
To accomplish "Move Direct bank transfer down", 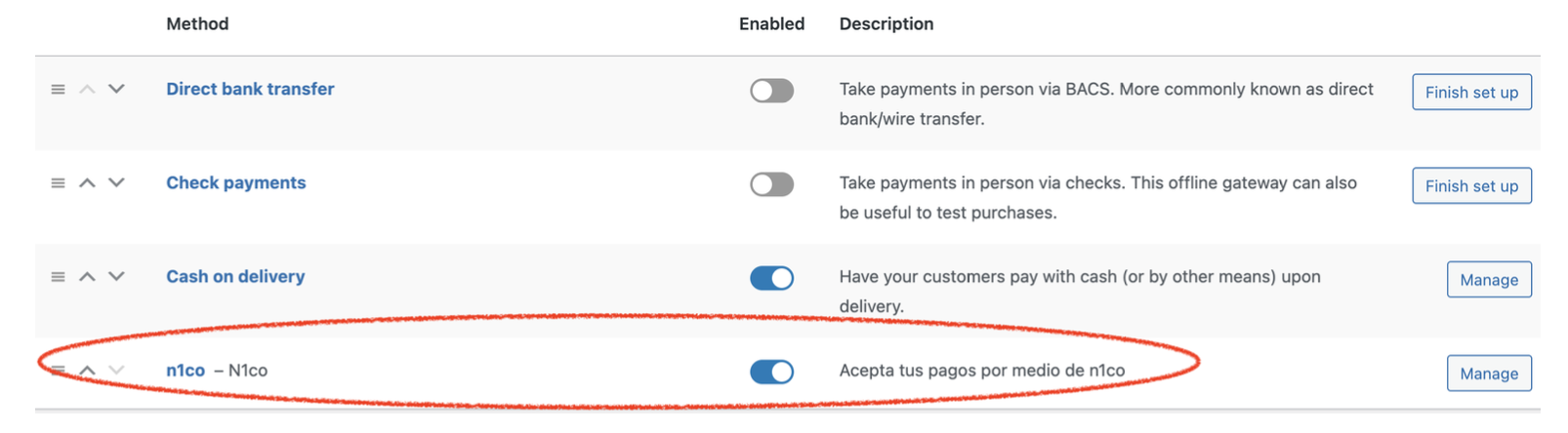I will 116,90.
